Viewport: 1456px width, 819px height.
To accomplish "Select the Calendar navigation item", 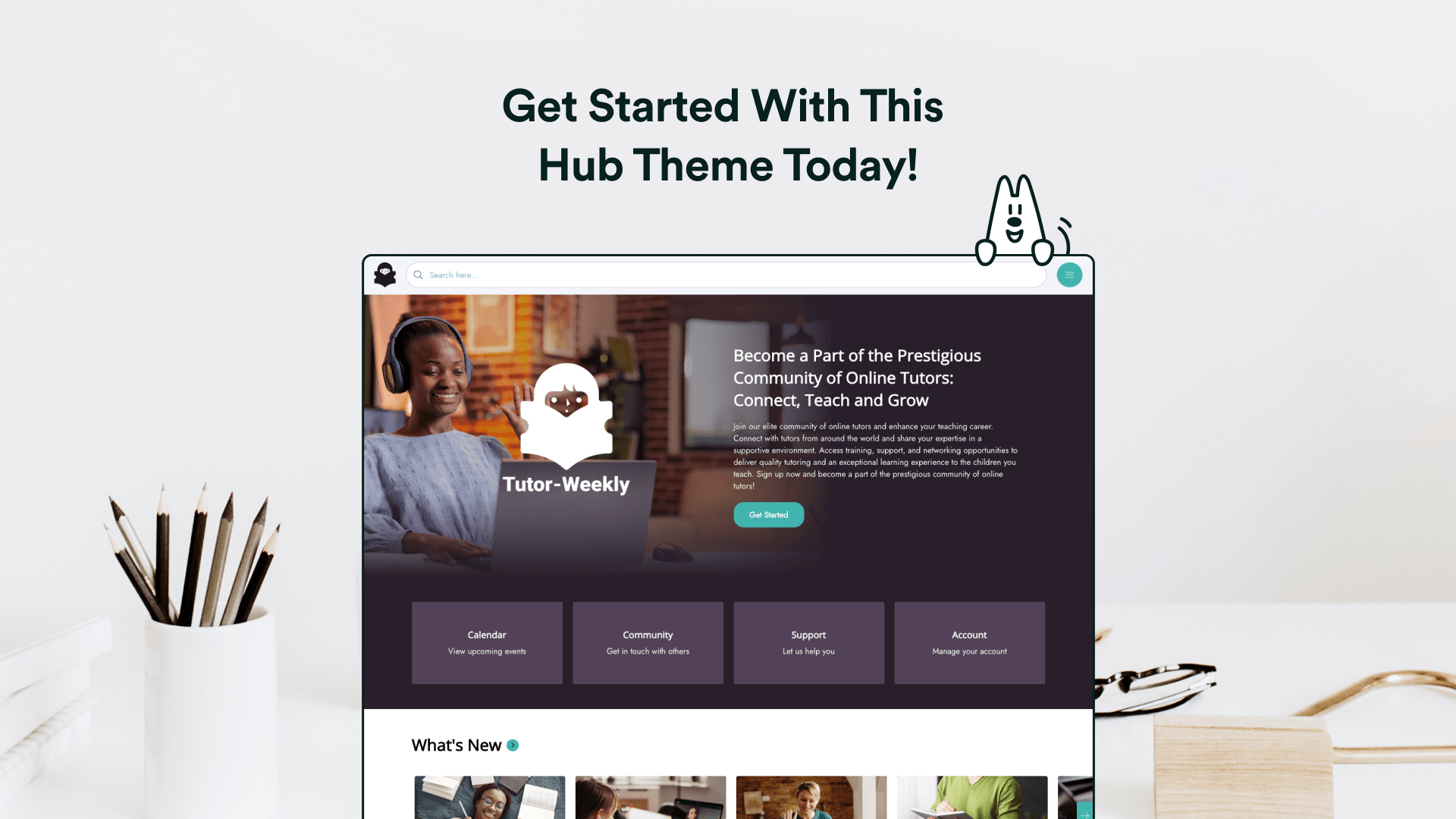I will point(487,642).
